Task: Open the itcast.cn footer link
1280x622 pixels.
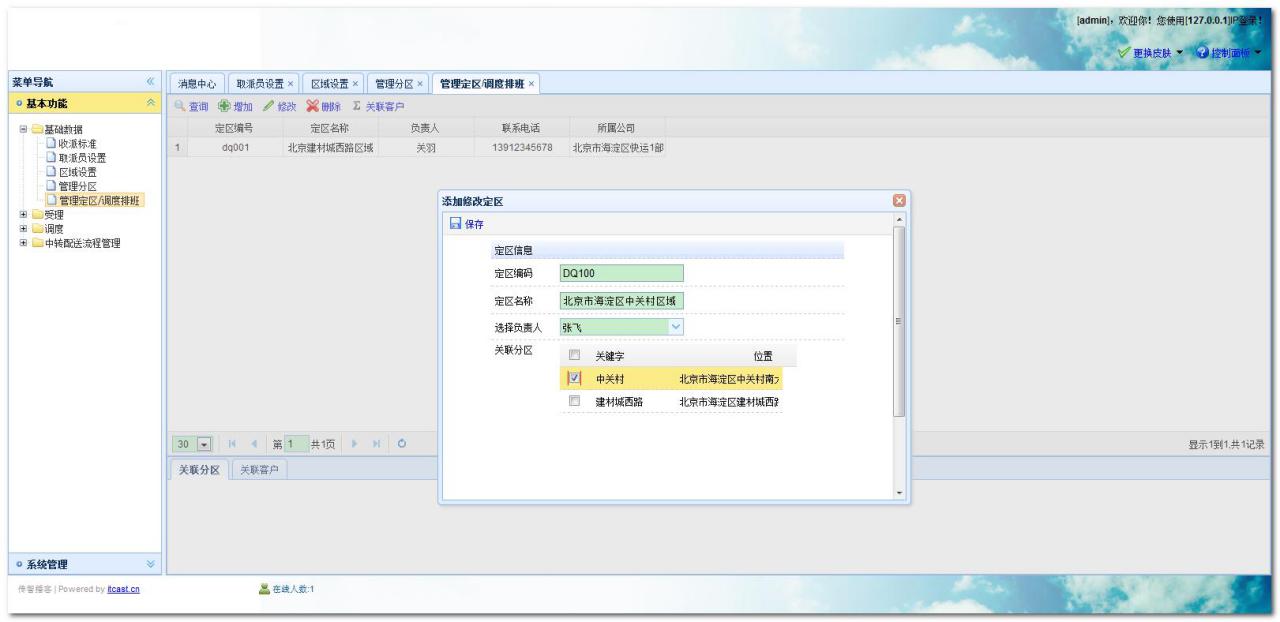Action: click(x=123, y=588)
